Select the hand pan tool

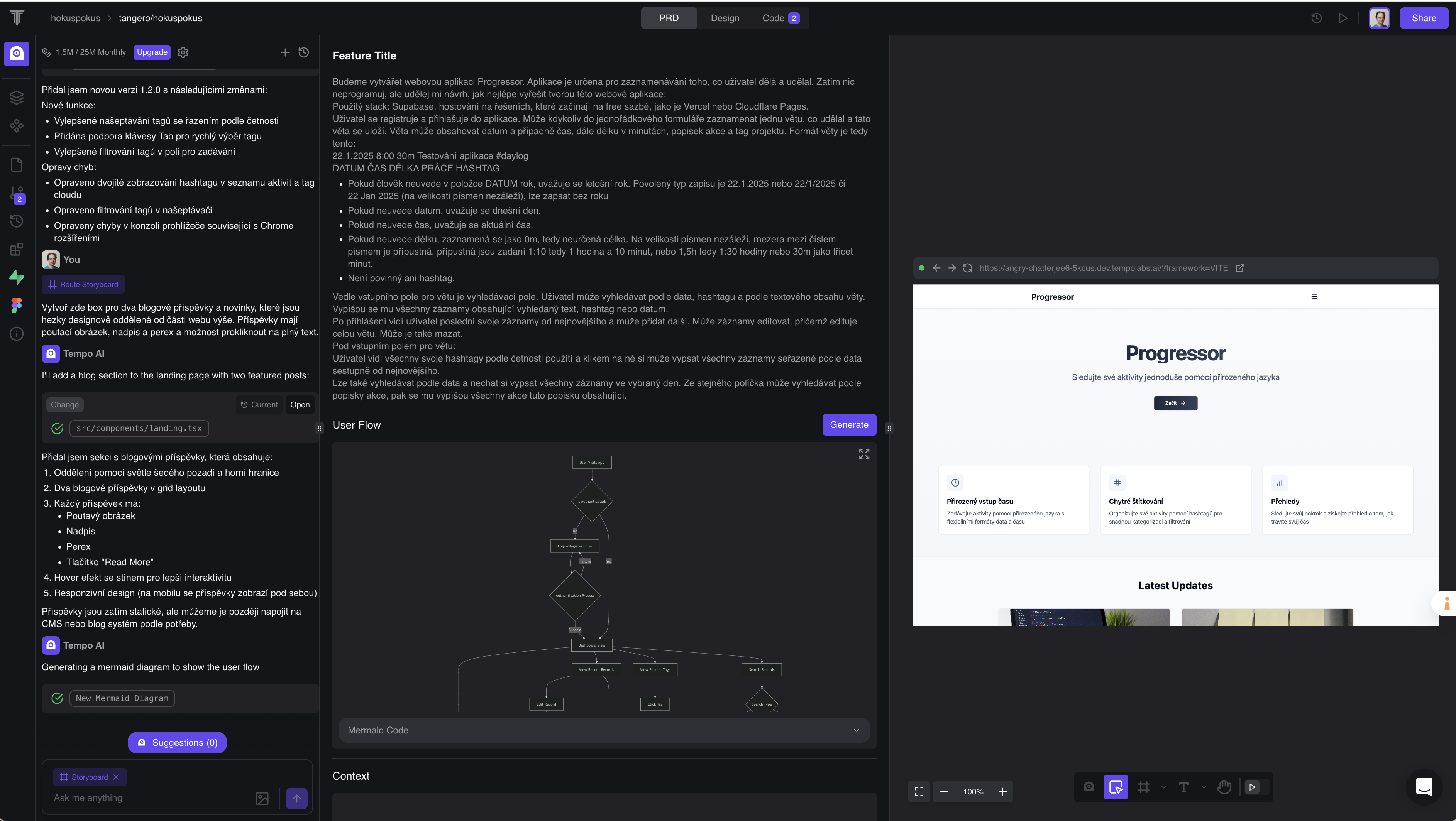tap(1224, 787)
